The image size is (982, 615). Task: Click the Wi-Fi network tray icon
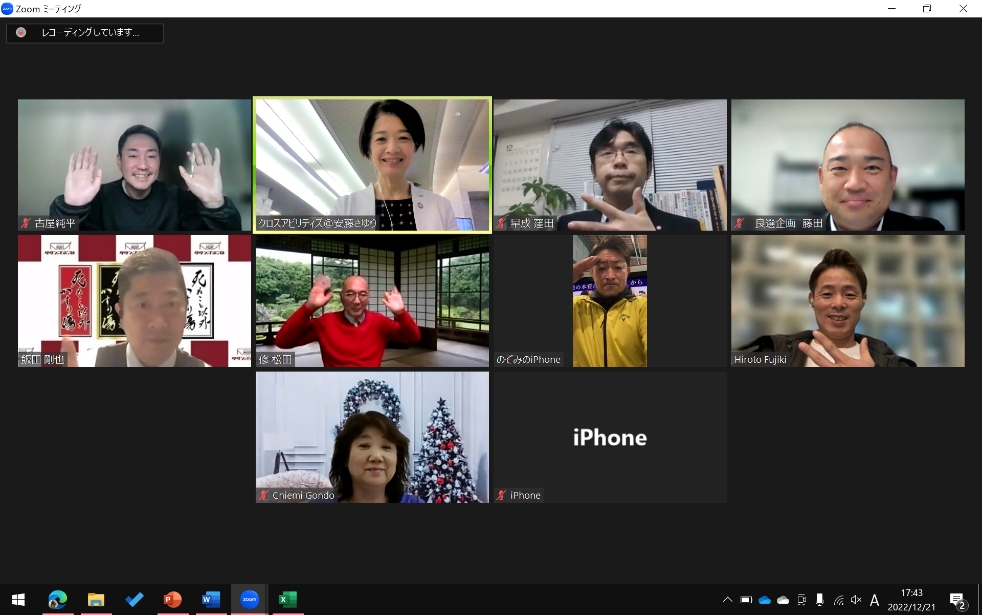point(838,600)
